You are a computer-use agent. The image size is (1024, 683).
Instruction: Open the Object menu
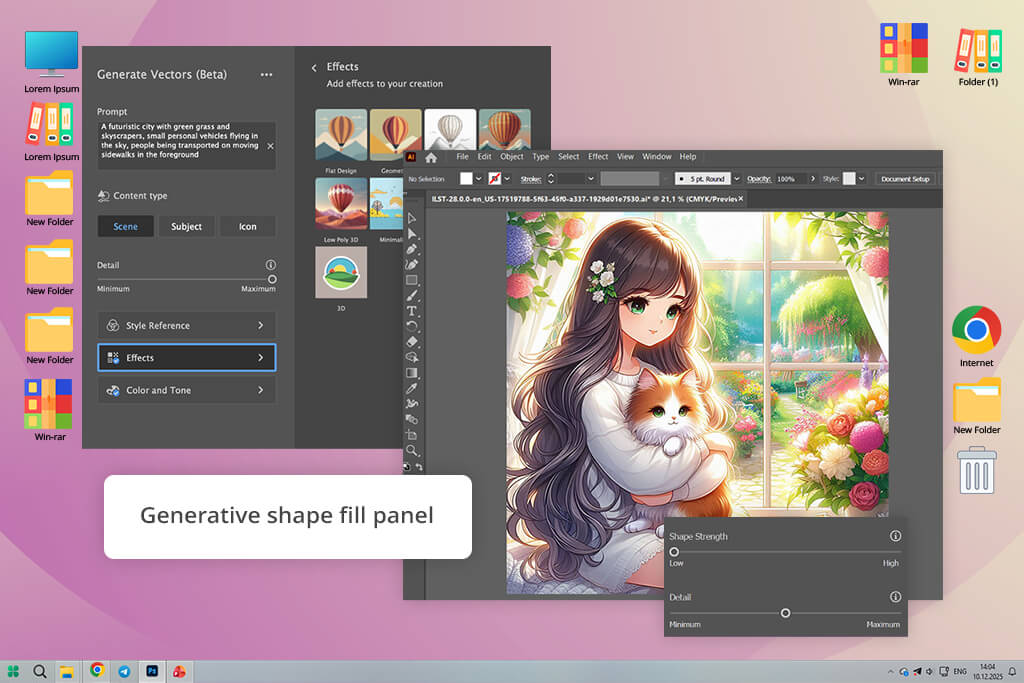click(x=512, y=157)
